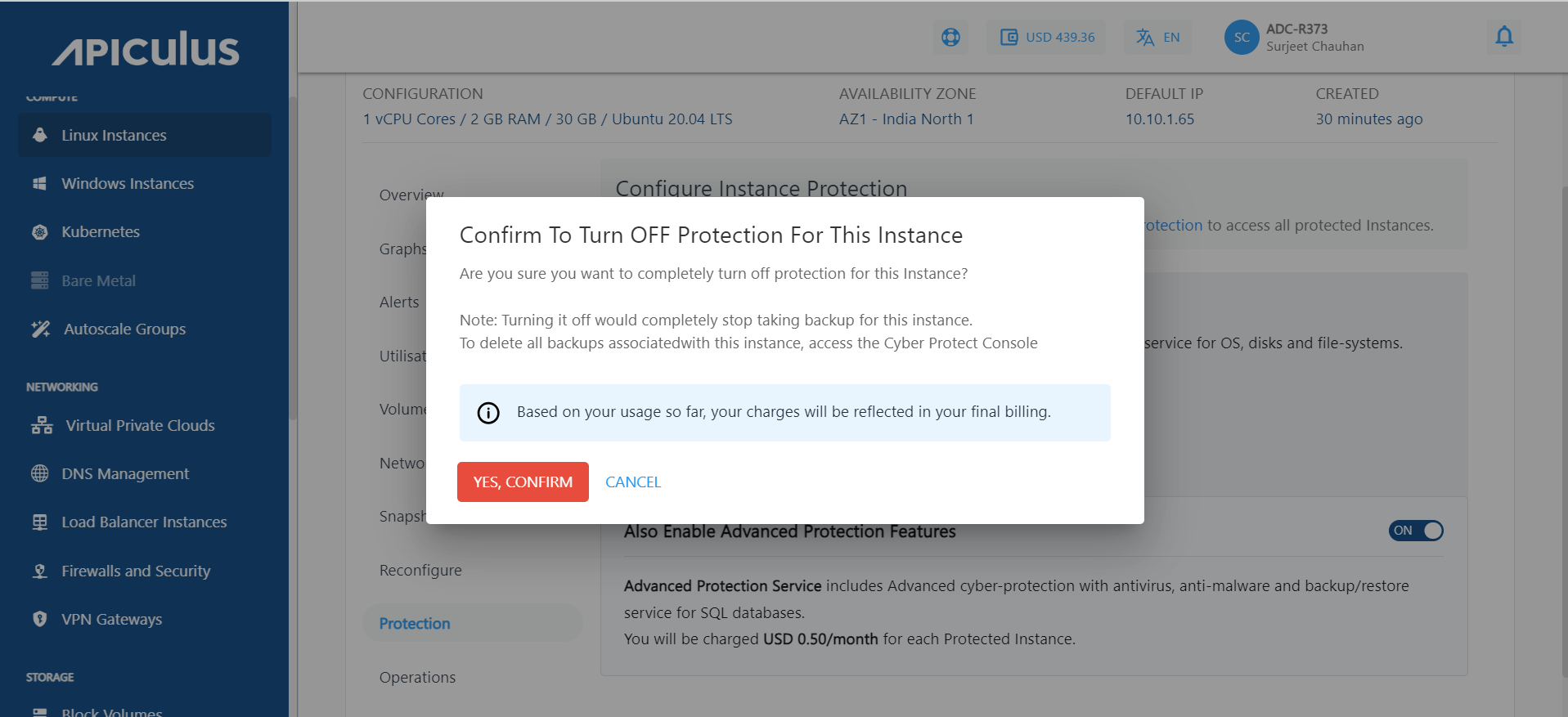Click the Kubernetes icon in the sidebar
The height and width of the screenshot is (717, 1568).
point(39,231)
